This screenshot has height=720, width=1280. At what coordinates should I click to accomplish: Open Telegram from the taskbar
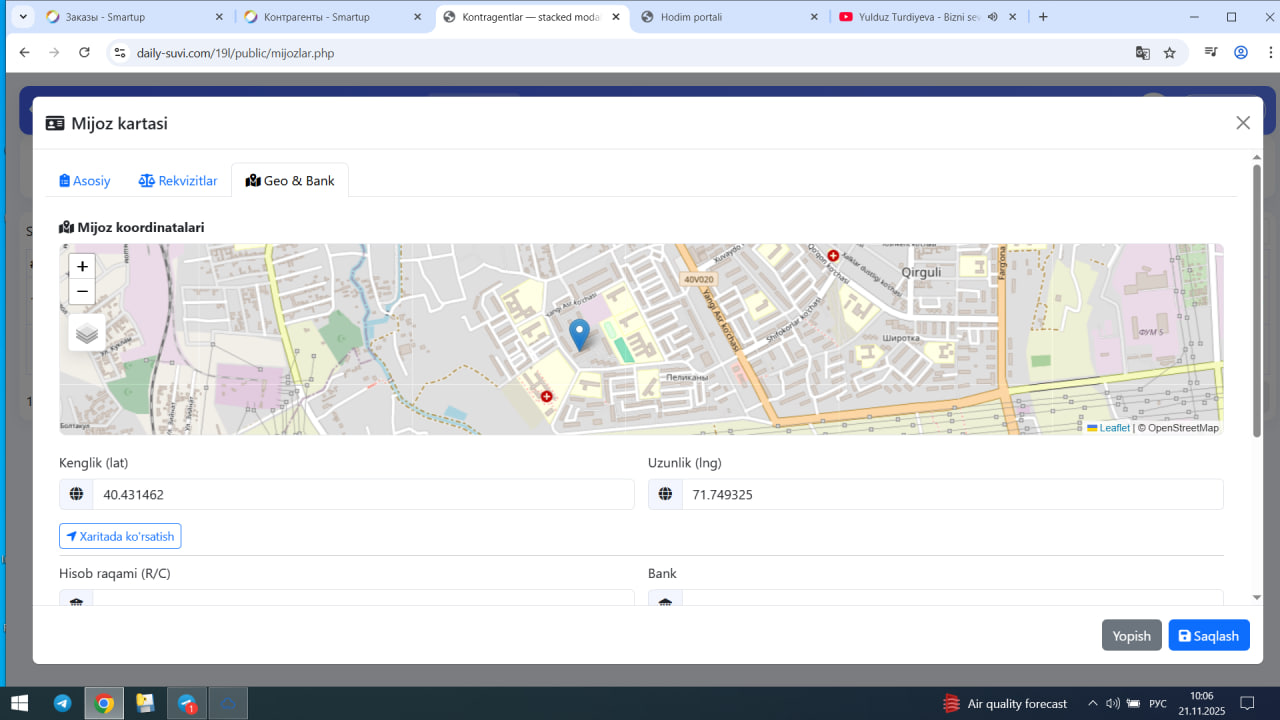tap(63, 704)
